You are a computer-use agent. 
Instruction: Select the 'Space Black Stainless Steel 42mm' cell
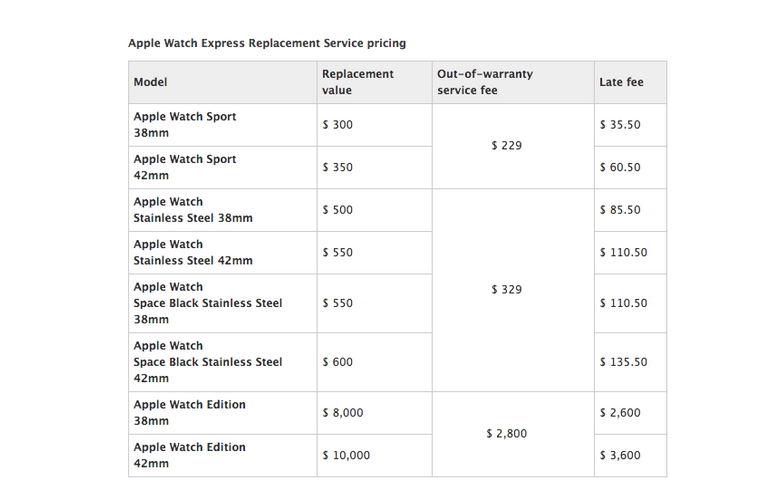[x=223, y=362]
